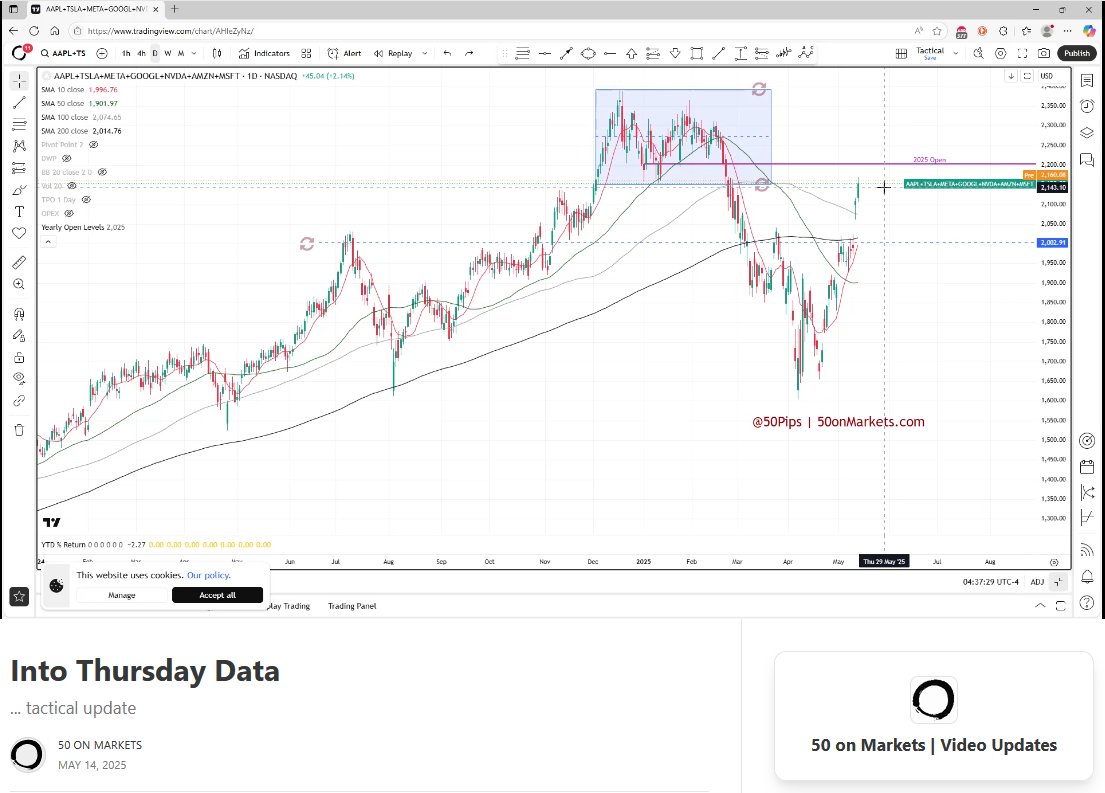Click the link drawings chain icon

tap(19, 400)
